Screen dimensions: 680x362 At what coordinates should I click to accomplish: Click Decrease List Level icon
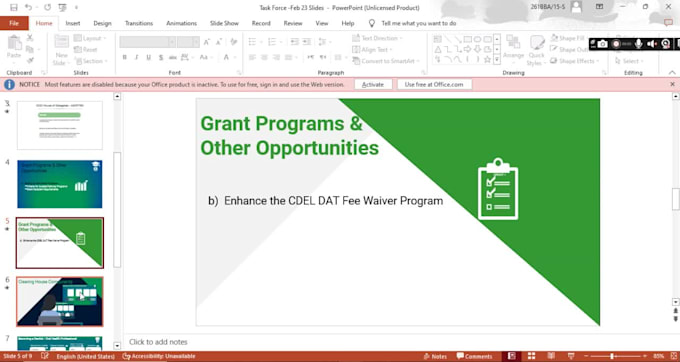[x=295, y=42]
